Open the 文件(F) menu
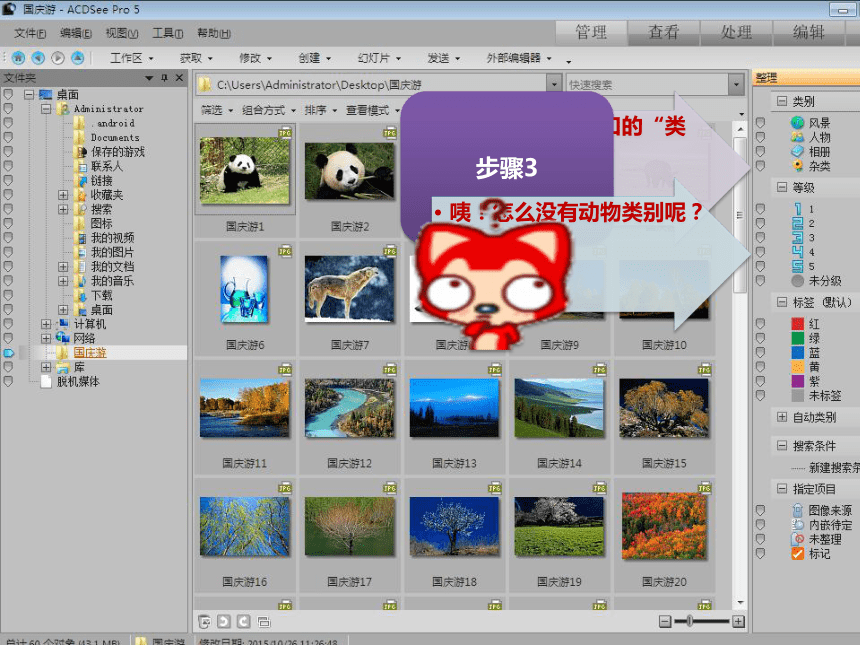This screenshot has width=860, height=645. tap(30, 33)
